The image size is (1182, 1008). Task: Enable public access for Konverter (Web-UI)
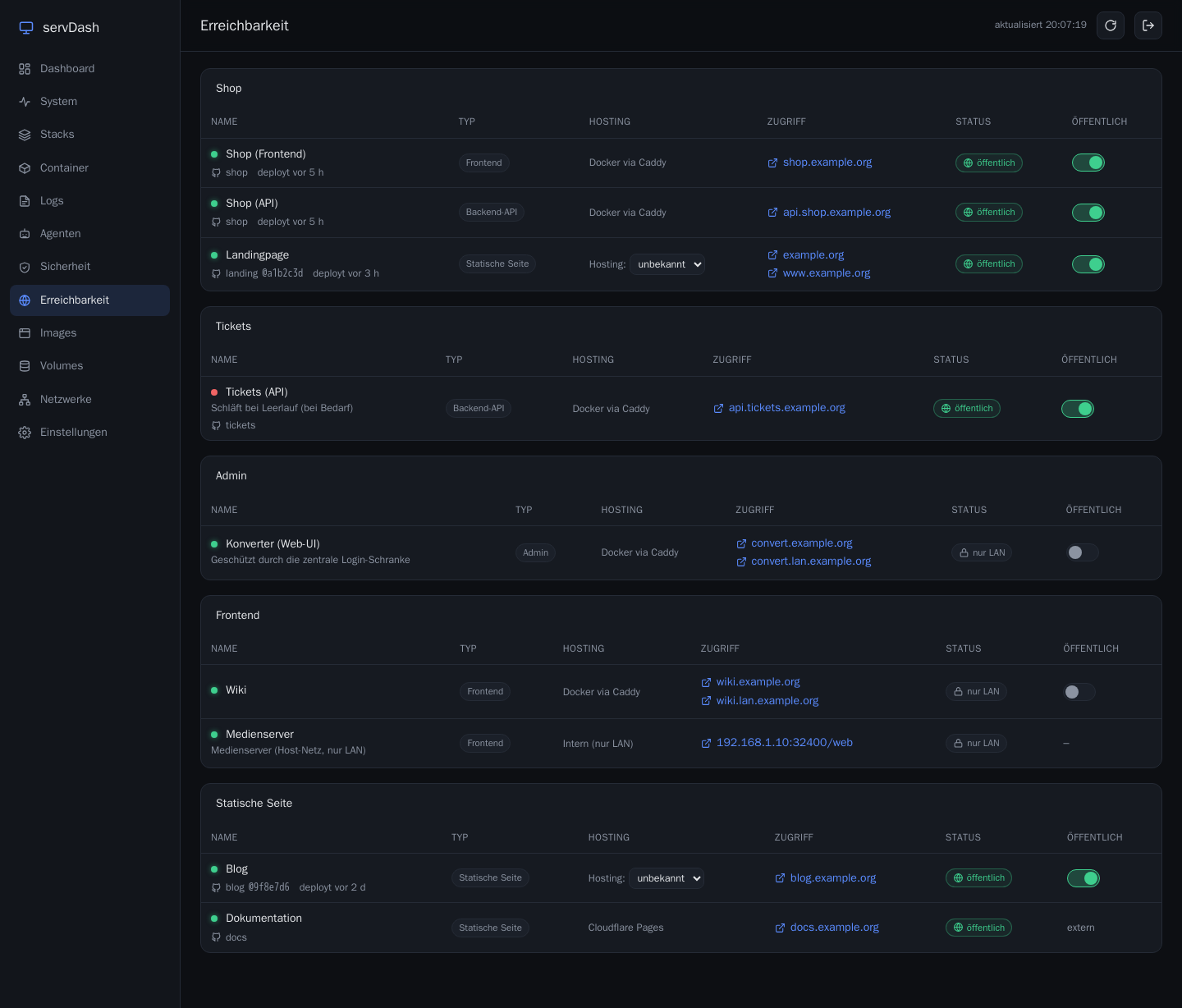[x=1082, y=552]
